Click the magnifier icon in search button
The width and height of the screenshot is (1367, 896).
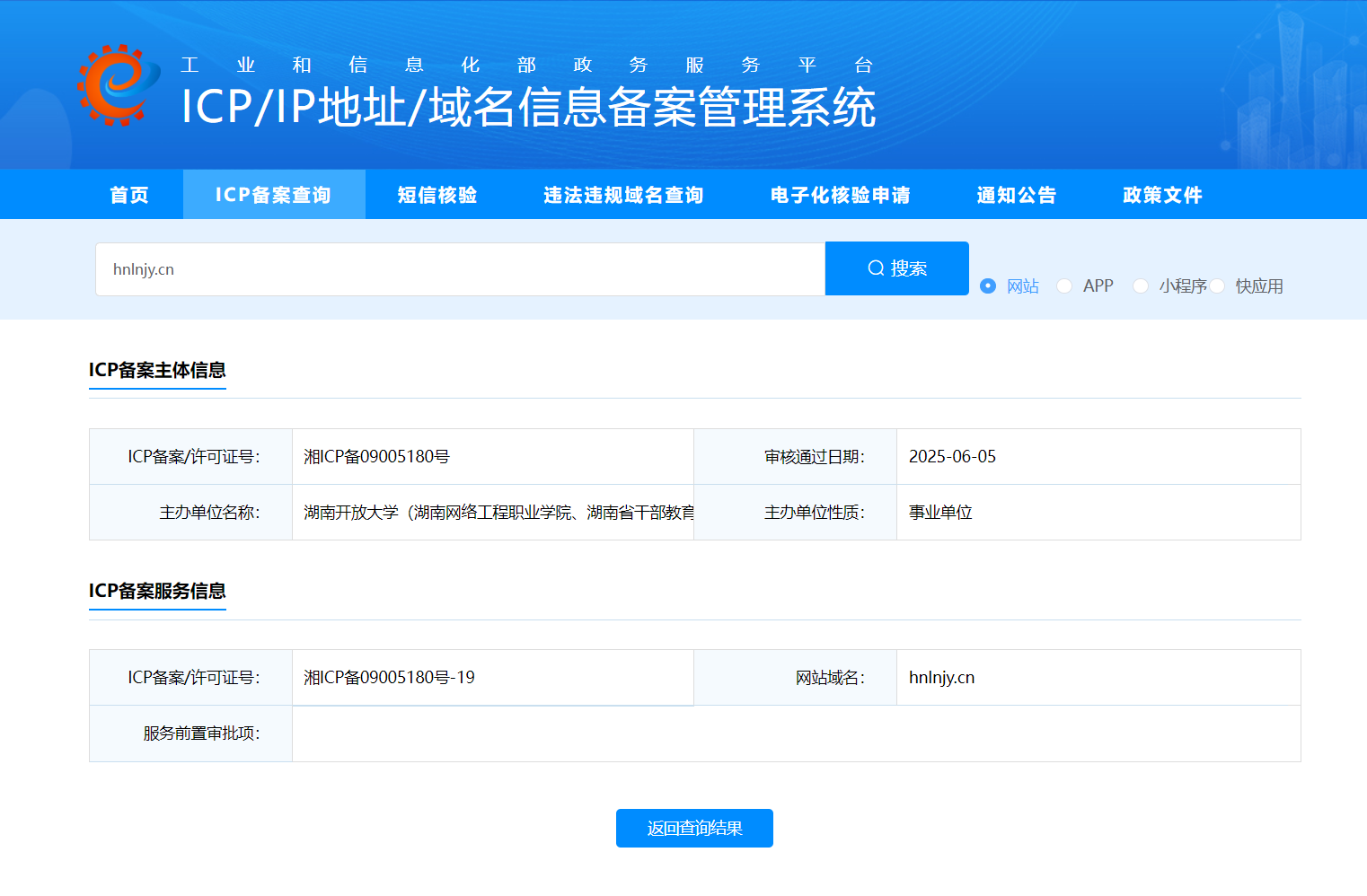876,268
